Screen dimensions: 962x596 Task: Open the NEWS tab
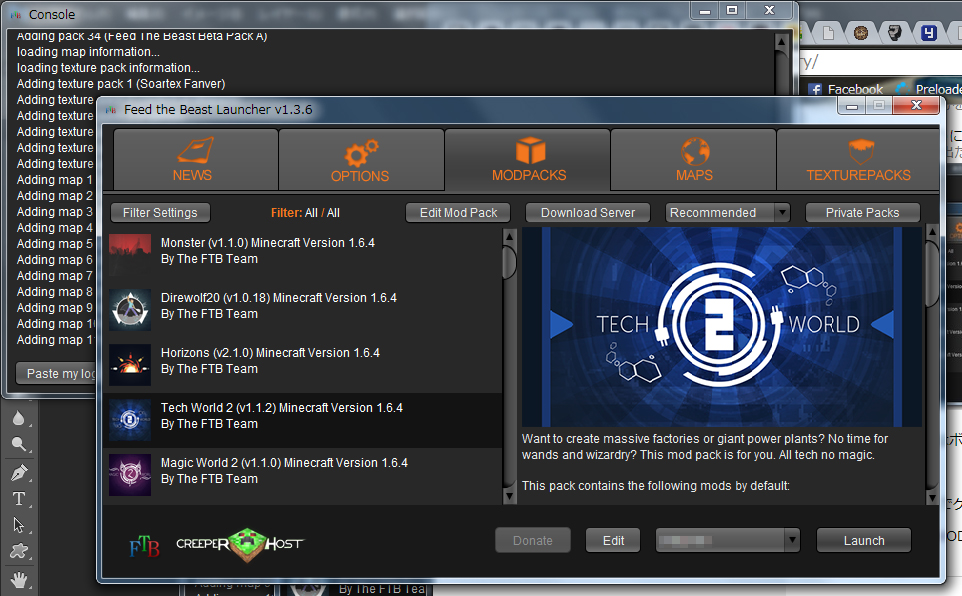(x=196, y=160)
